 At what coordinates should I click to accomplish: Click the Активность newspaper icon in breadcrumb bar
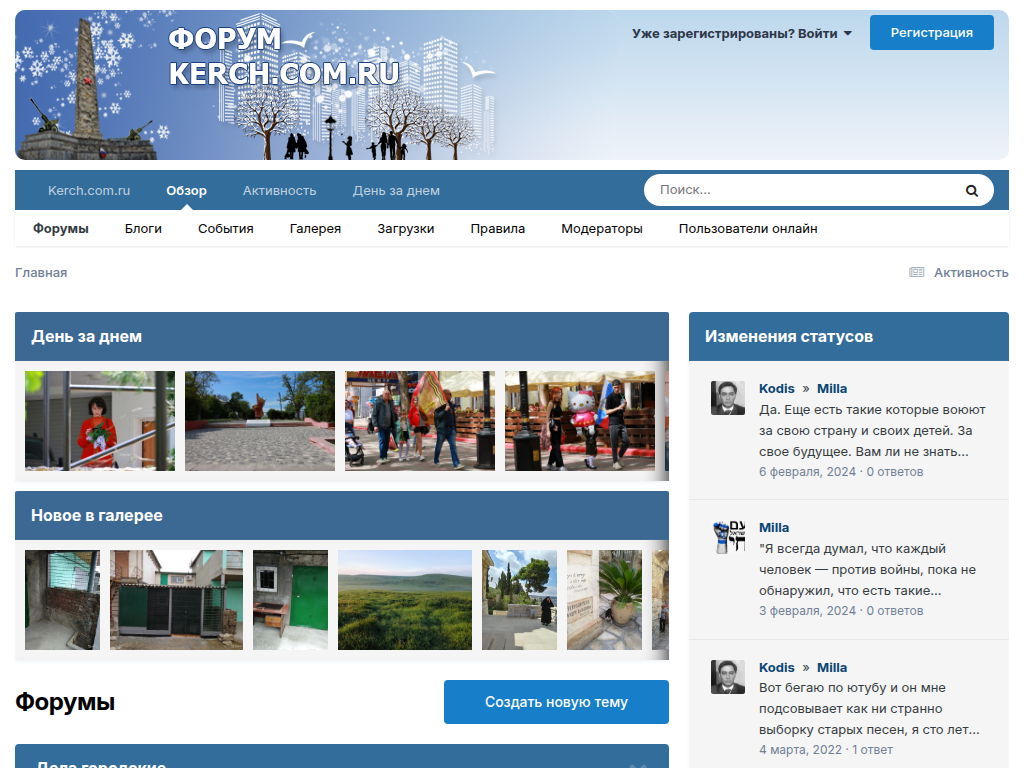coord(916,272)
